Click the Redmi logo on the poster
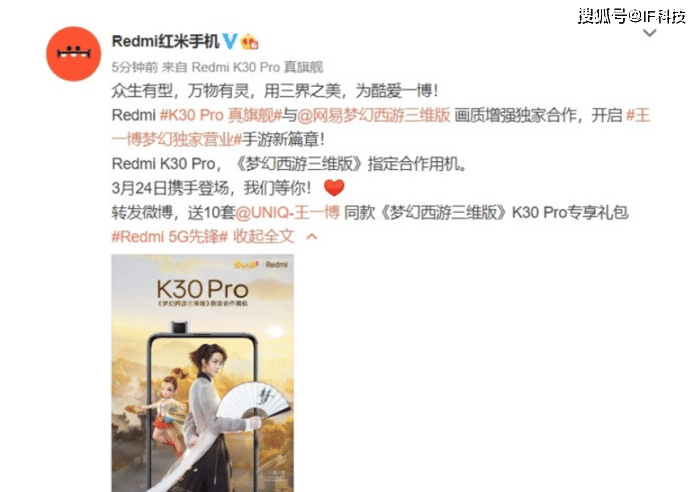The image size is (700, 492). pos(276,265)
